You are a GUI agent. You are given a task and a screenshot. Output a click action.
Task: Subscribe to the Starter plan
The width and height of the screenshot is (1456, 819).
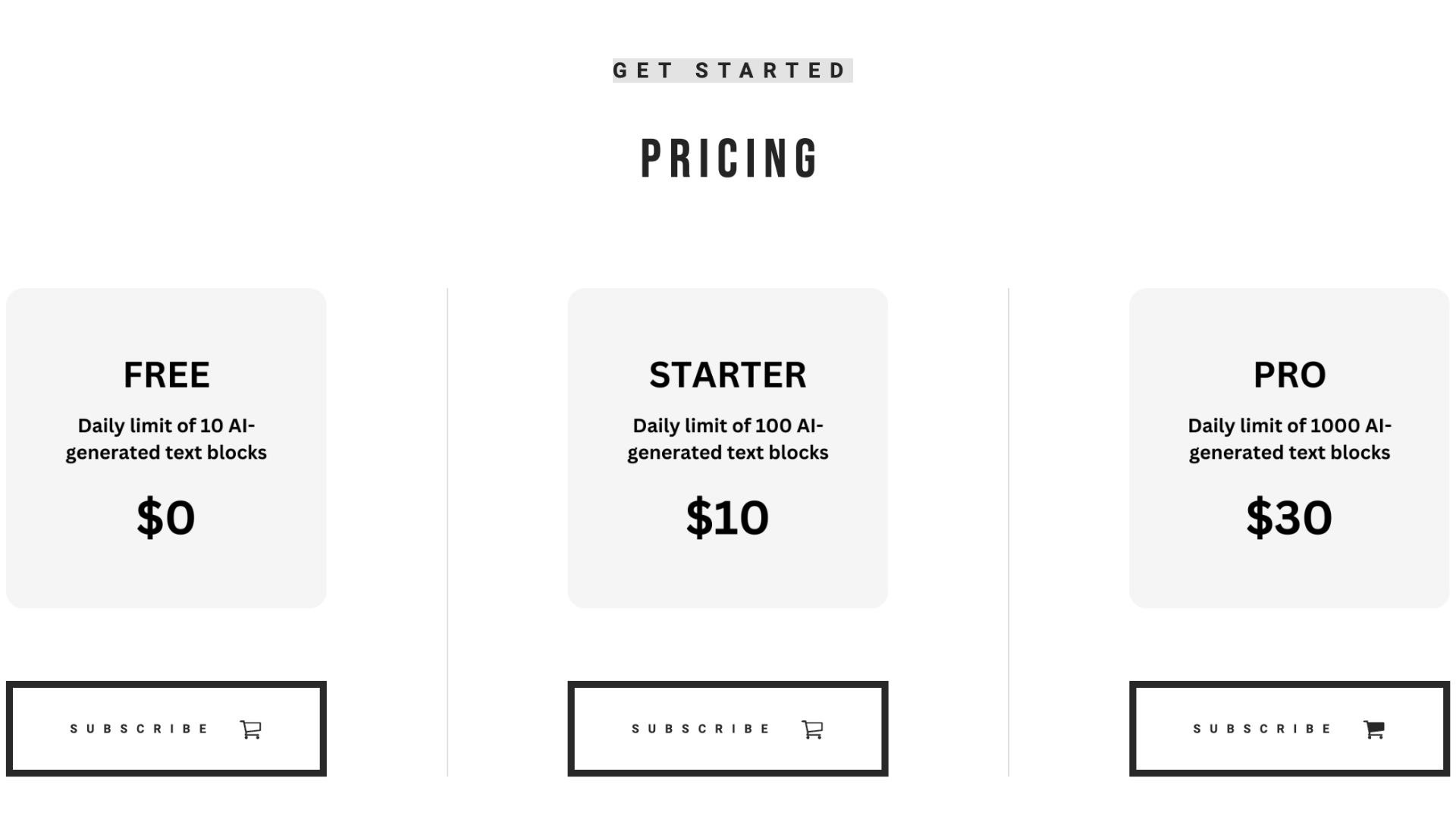tap(728, 729)
